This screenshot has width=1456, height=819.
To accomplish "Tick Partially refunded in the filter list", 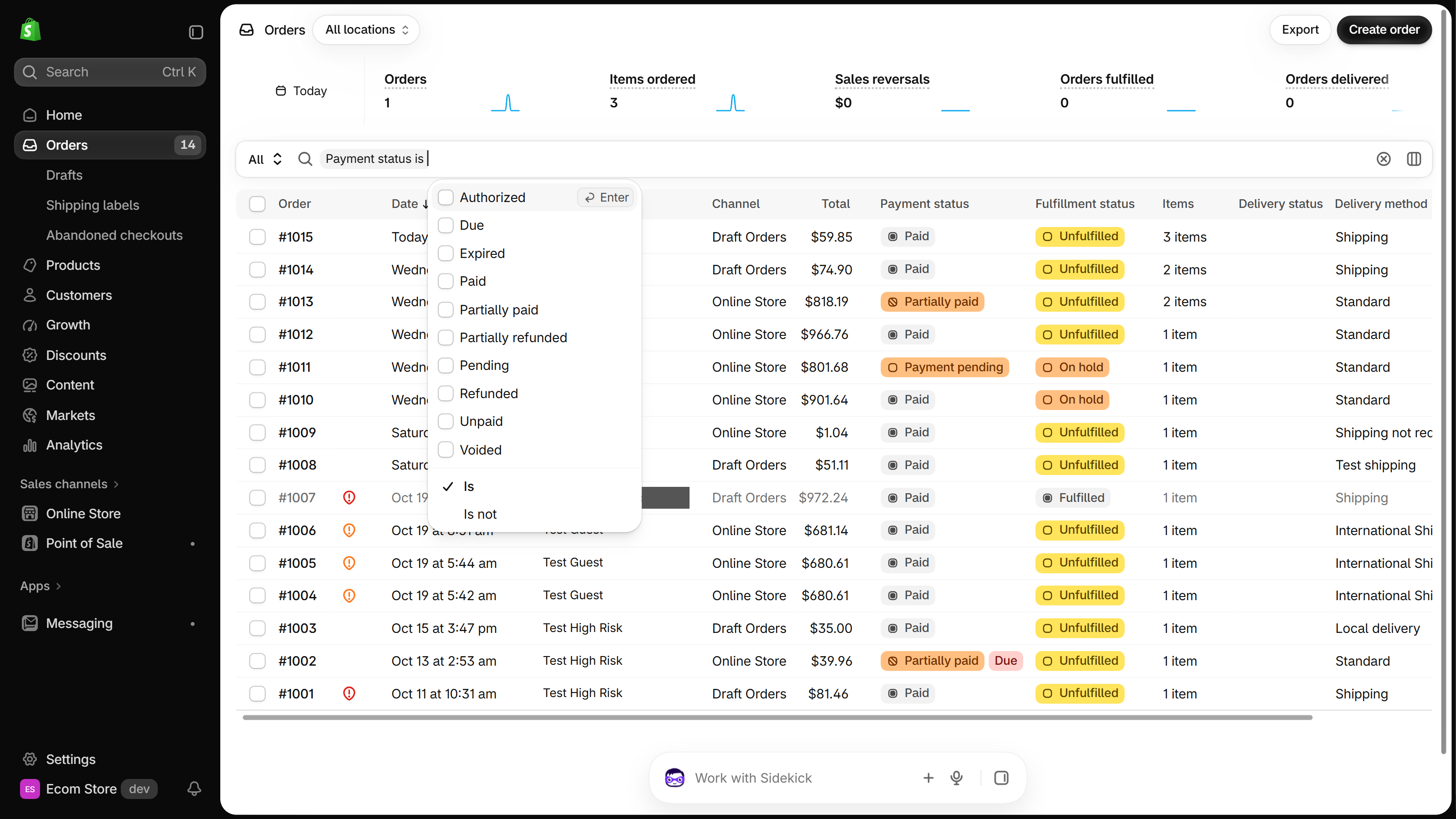I will click(x=446, y=338).
